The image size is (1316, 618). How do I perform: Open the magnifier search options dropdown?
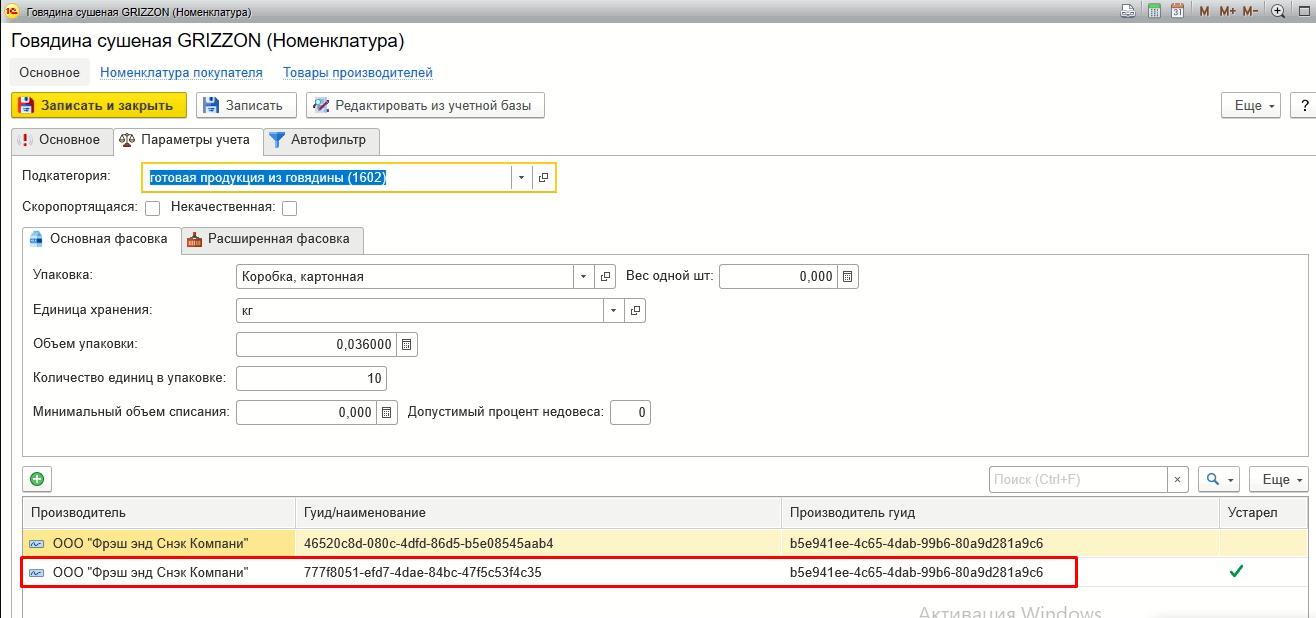[x=1219, y=479]
